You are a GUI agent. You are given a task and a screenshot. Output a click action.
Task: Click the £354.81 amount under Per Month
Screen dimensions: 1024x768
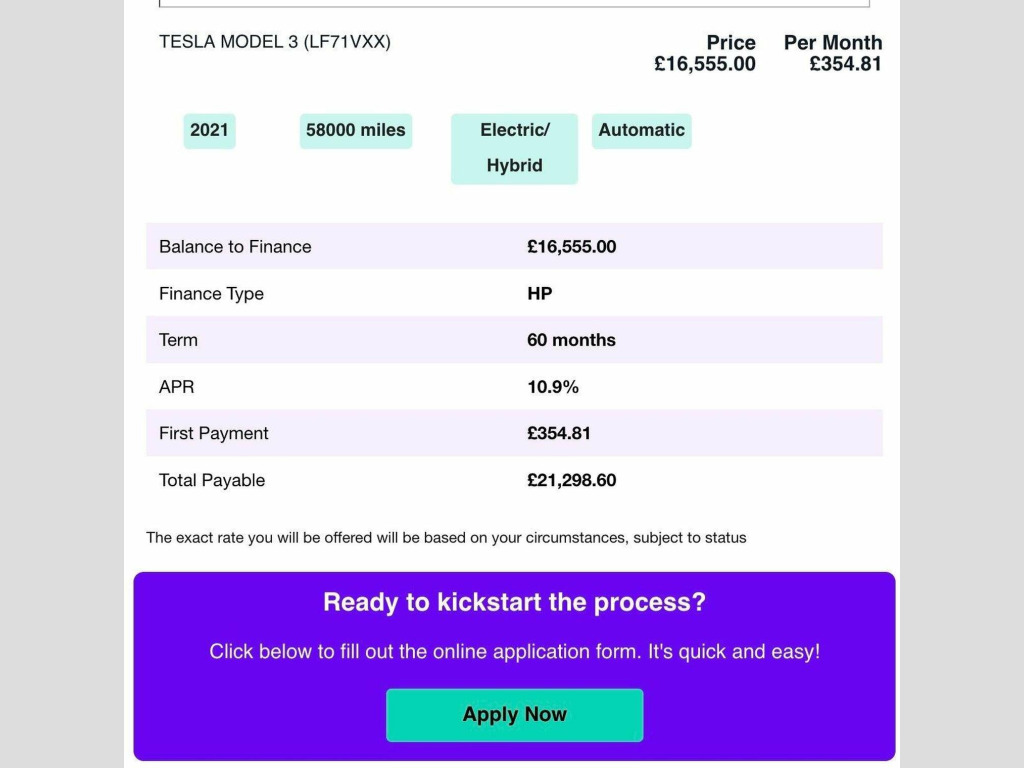click(846, 64)
